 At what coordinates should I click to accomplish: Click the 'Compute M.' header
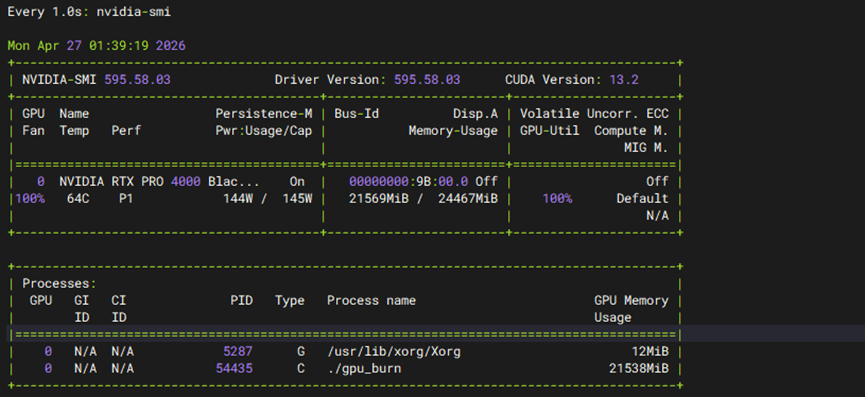631,131
